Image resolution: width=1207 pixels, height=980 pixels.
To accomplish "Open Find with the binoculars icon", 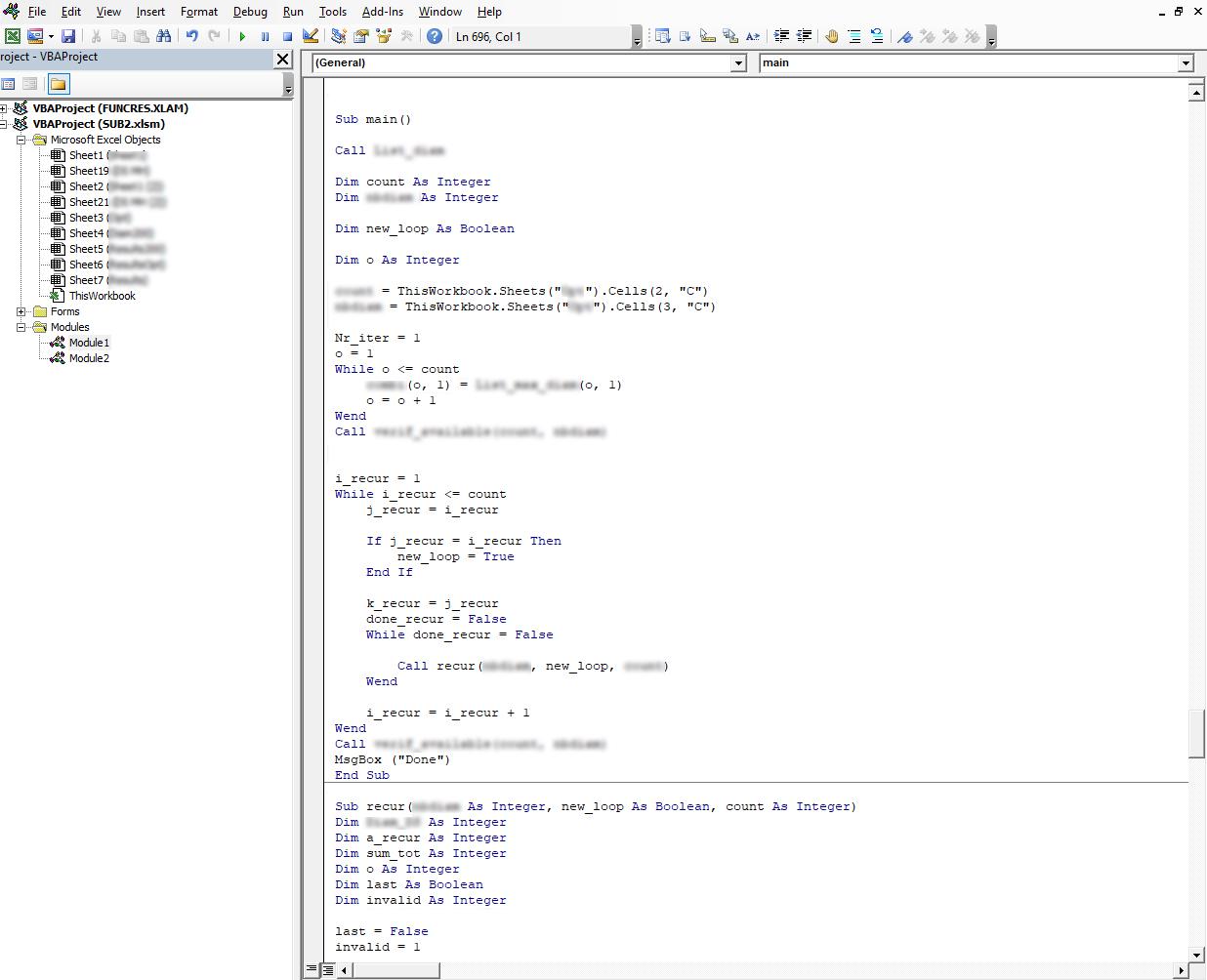I will tap(163, 36).
